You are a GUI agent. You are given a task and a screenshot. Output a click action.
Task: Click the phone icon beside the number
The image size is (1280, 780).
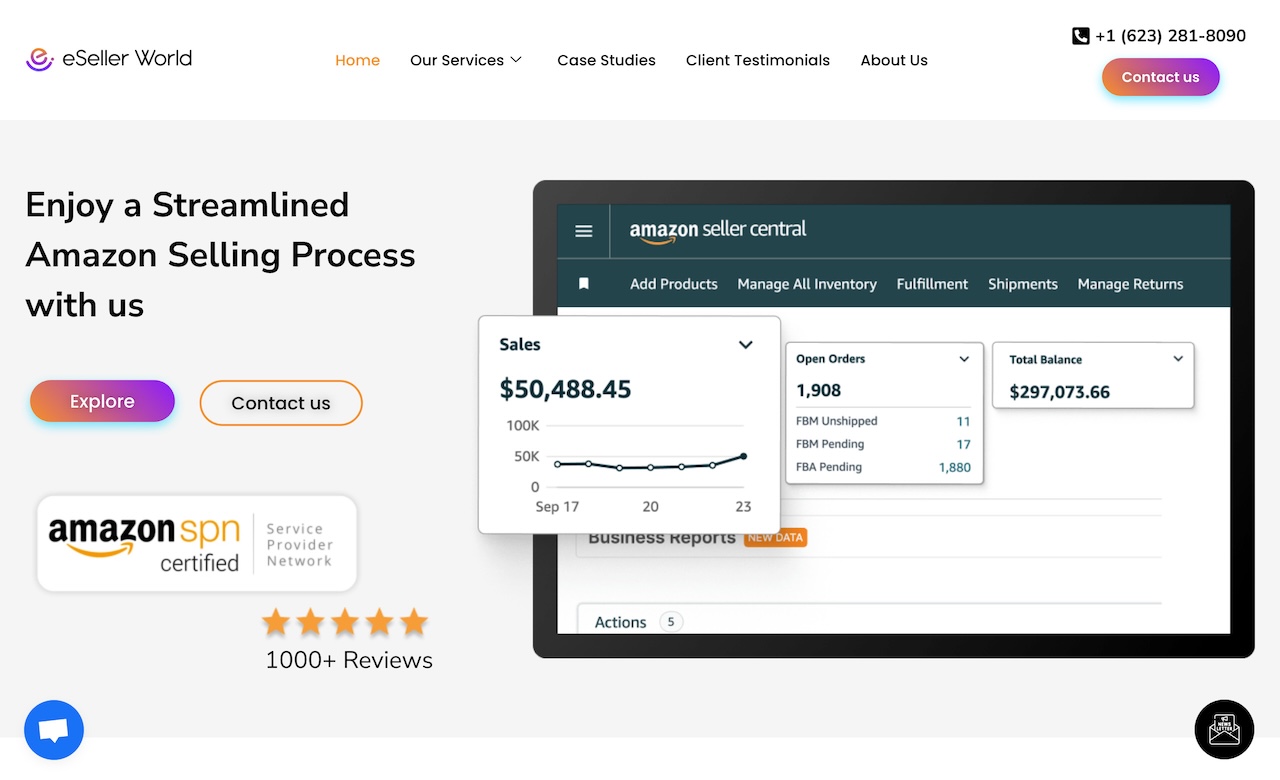coord(1080,36)
